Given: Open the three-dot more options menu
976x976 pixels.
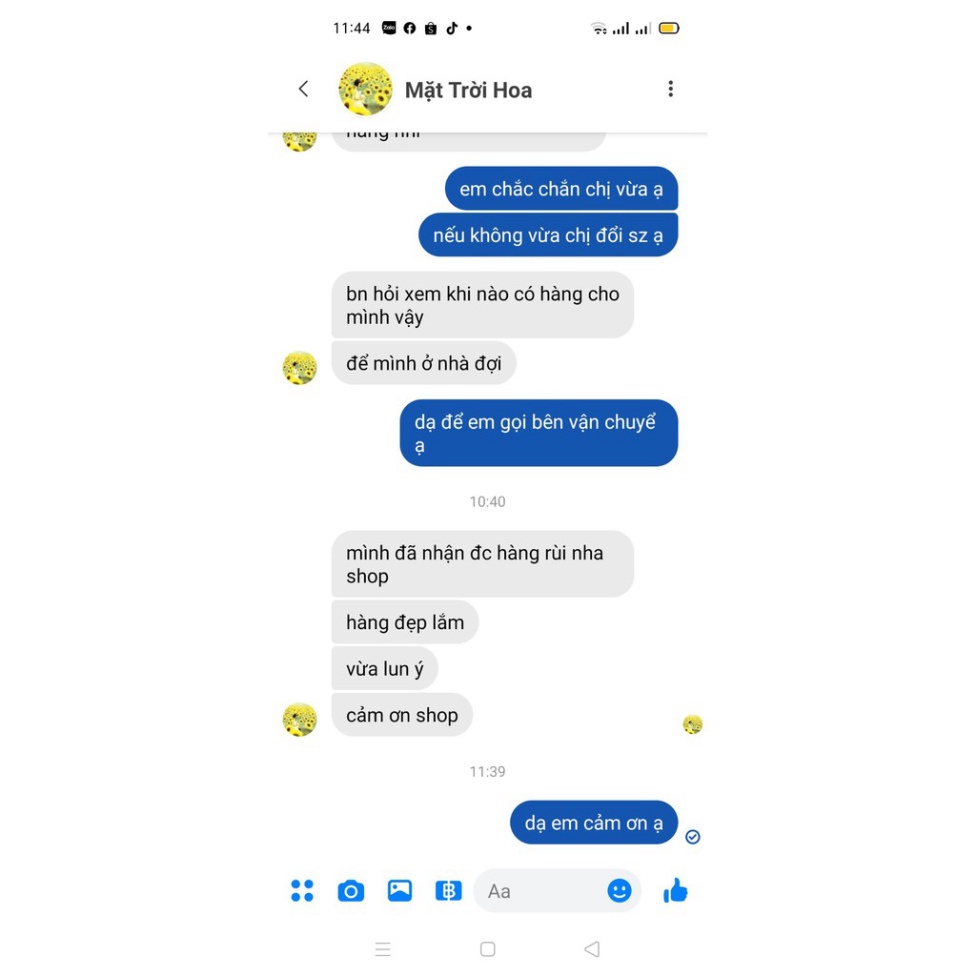Looking at the screenshot, I should point(670,89).
